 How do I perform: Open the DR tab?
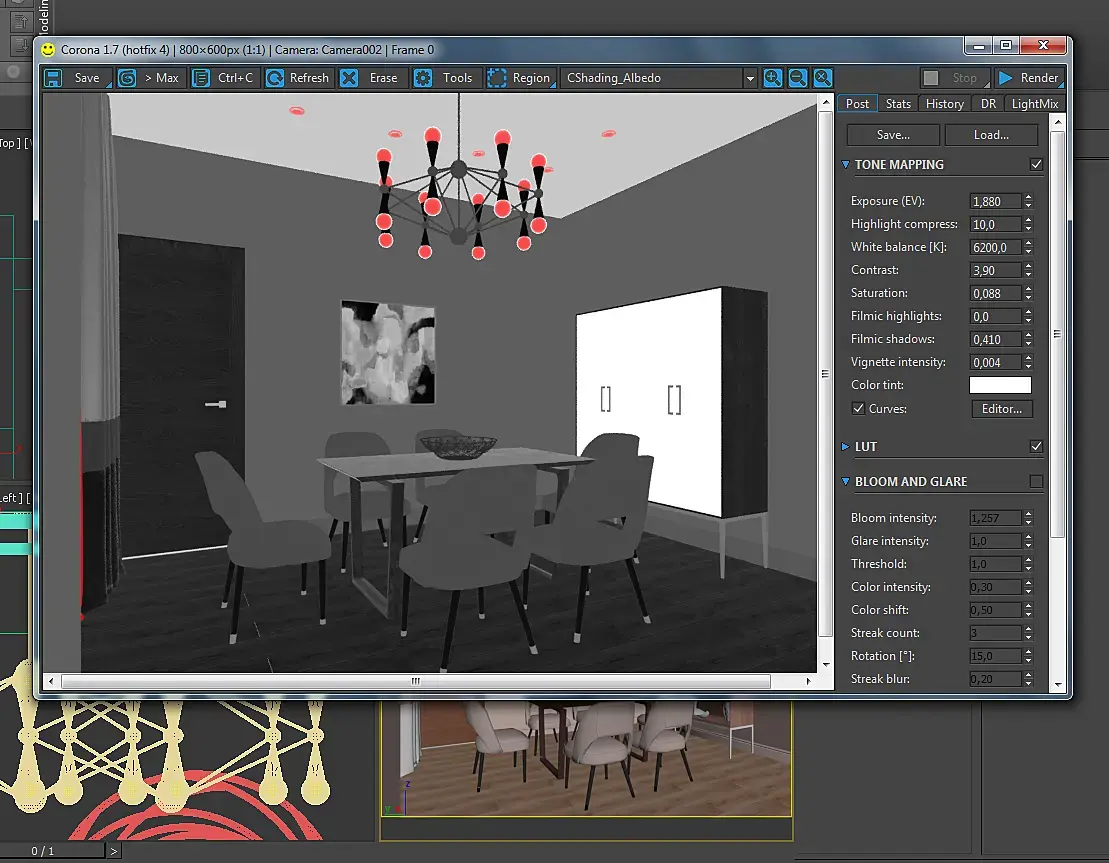pyautogui.click(x=988, y=104)
